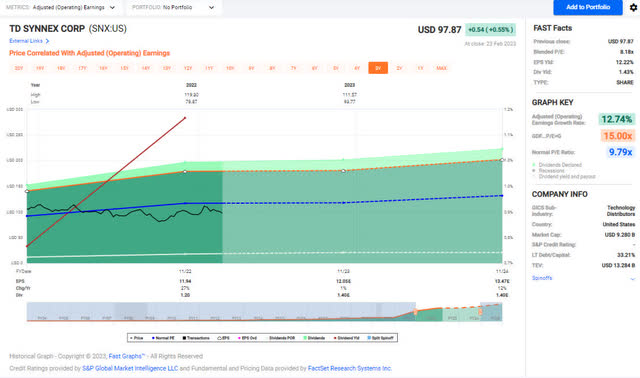The height and width of the screenshot is (378, 640).
Task: Select the 10Y time range tab
Action: [x=230, y=68]
